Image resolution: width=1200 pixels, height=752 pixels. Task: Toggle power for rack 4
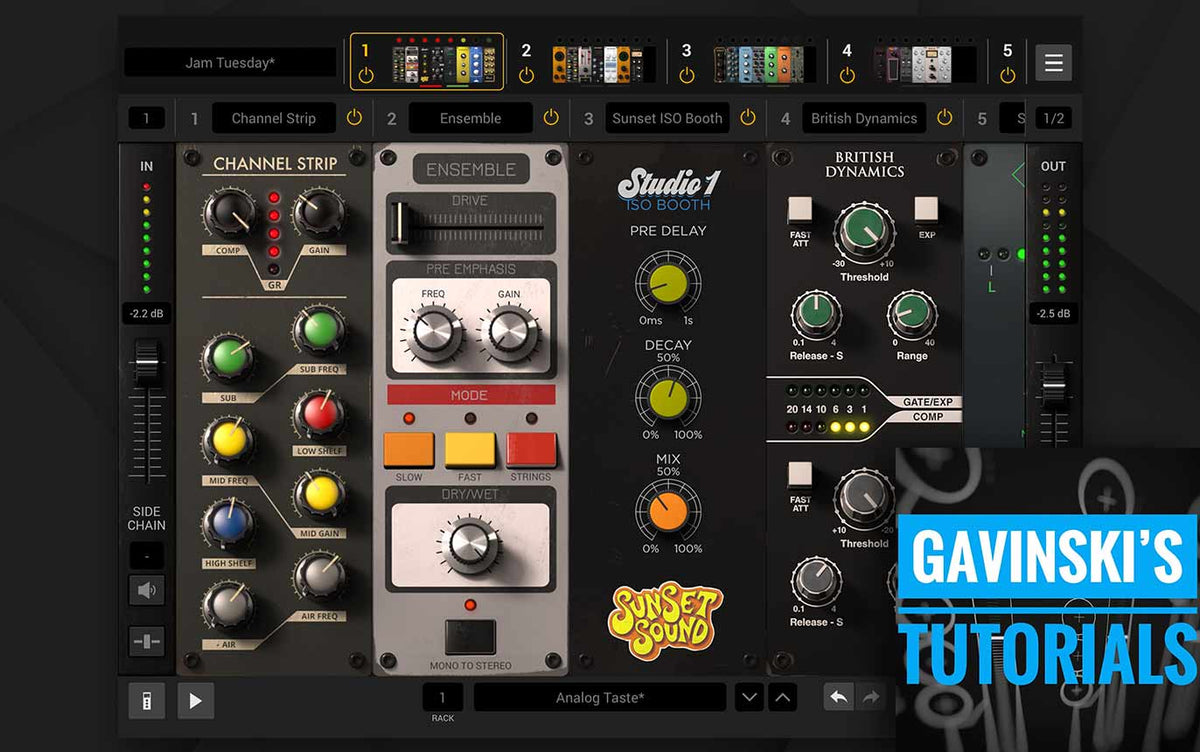(x=847, y=75)
